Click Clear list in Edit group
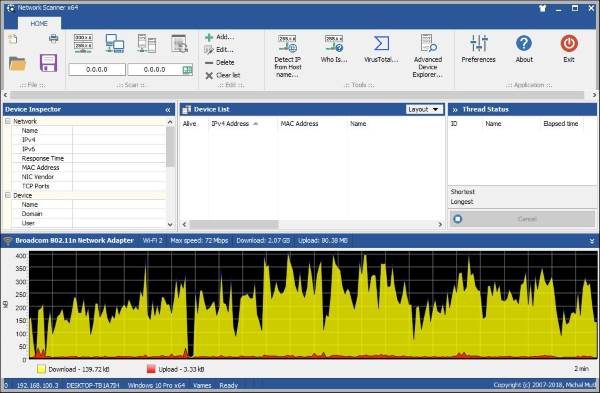The height and width of the screenshot is (393, 600). 223,75
